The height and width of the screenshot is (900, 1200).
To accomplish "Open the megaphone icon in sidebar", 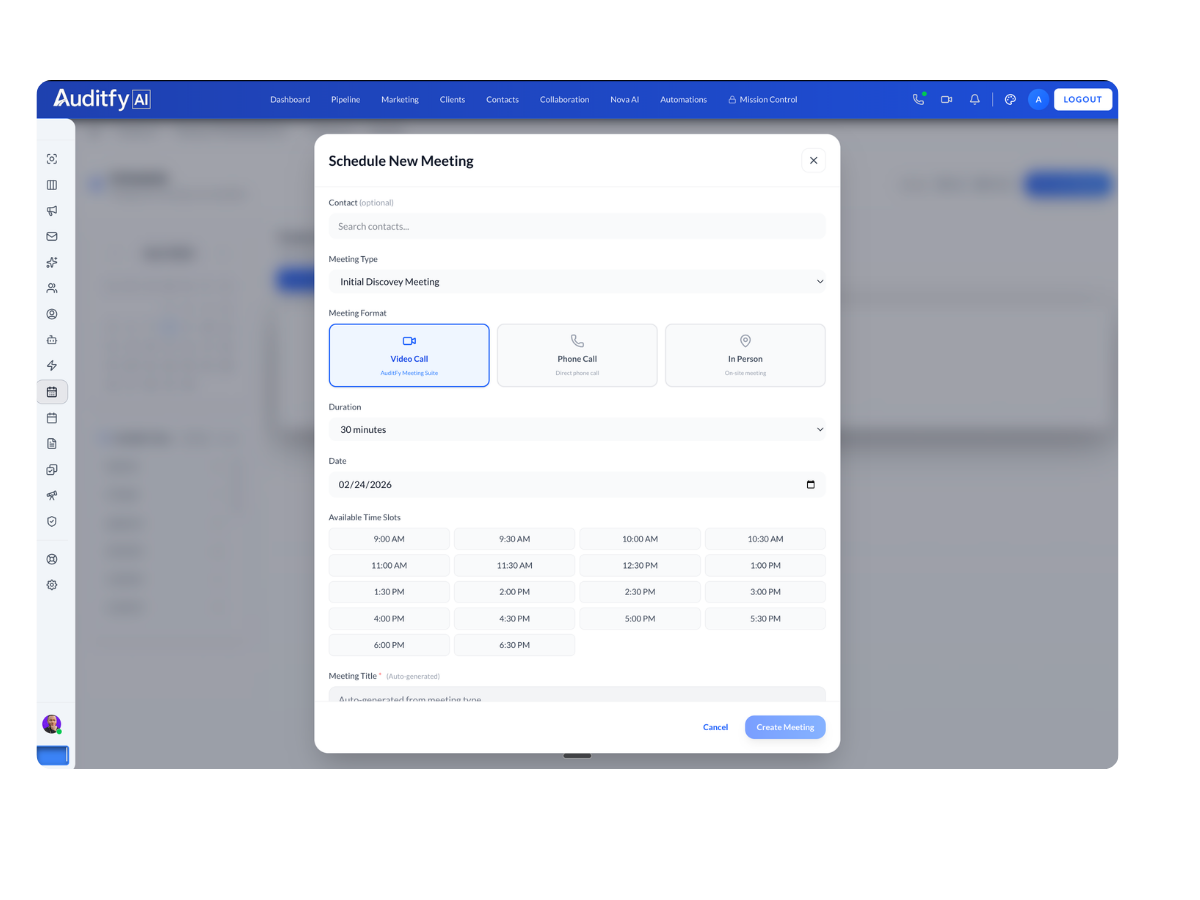I will click(x=52, y=211).
